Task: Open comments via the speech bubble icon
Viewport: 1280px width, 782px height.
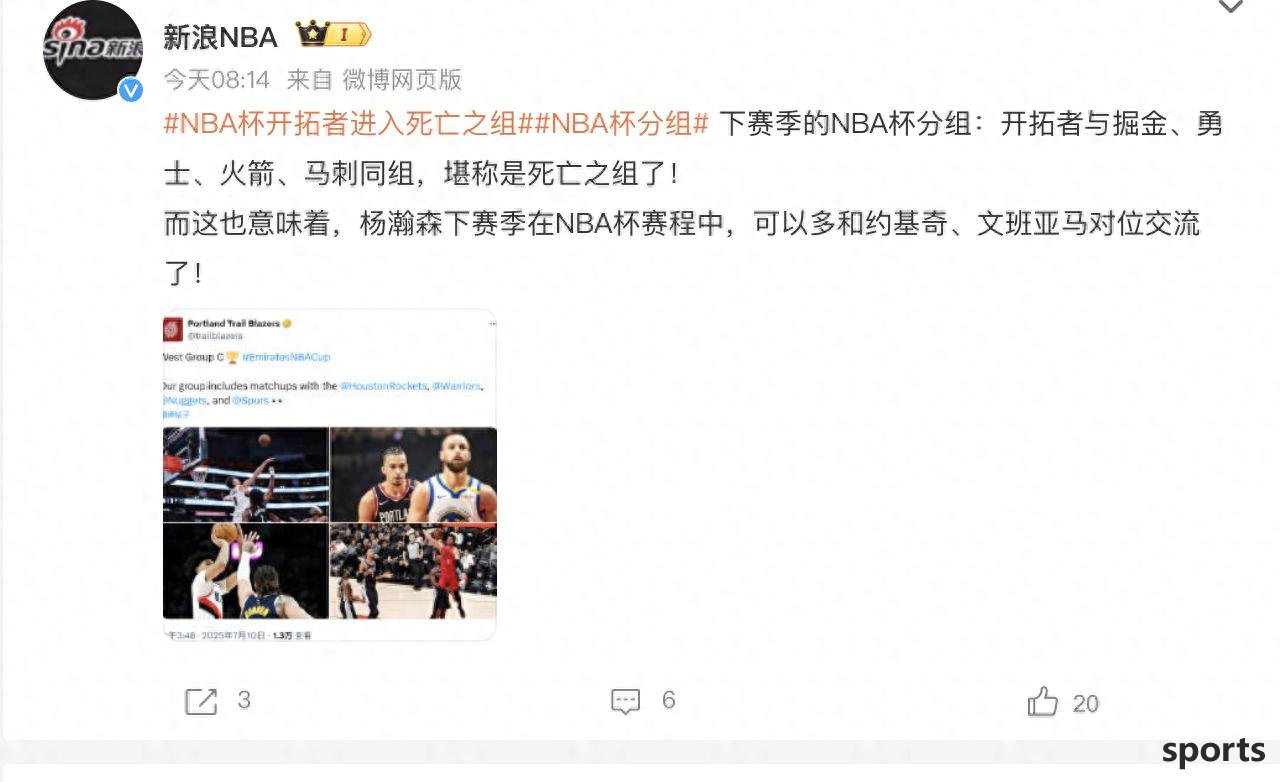Action: 625,701
